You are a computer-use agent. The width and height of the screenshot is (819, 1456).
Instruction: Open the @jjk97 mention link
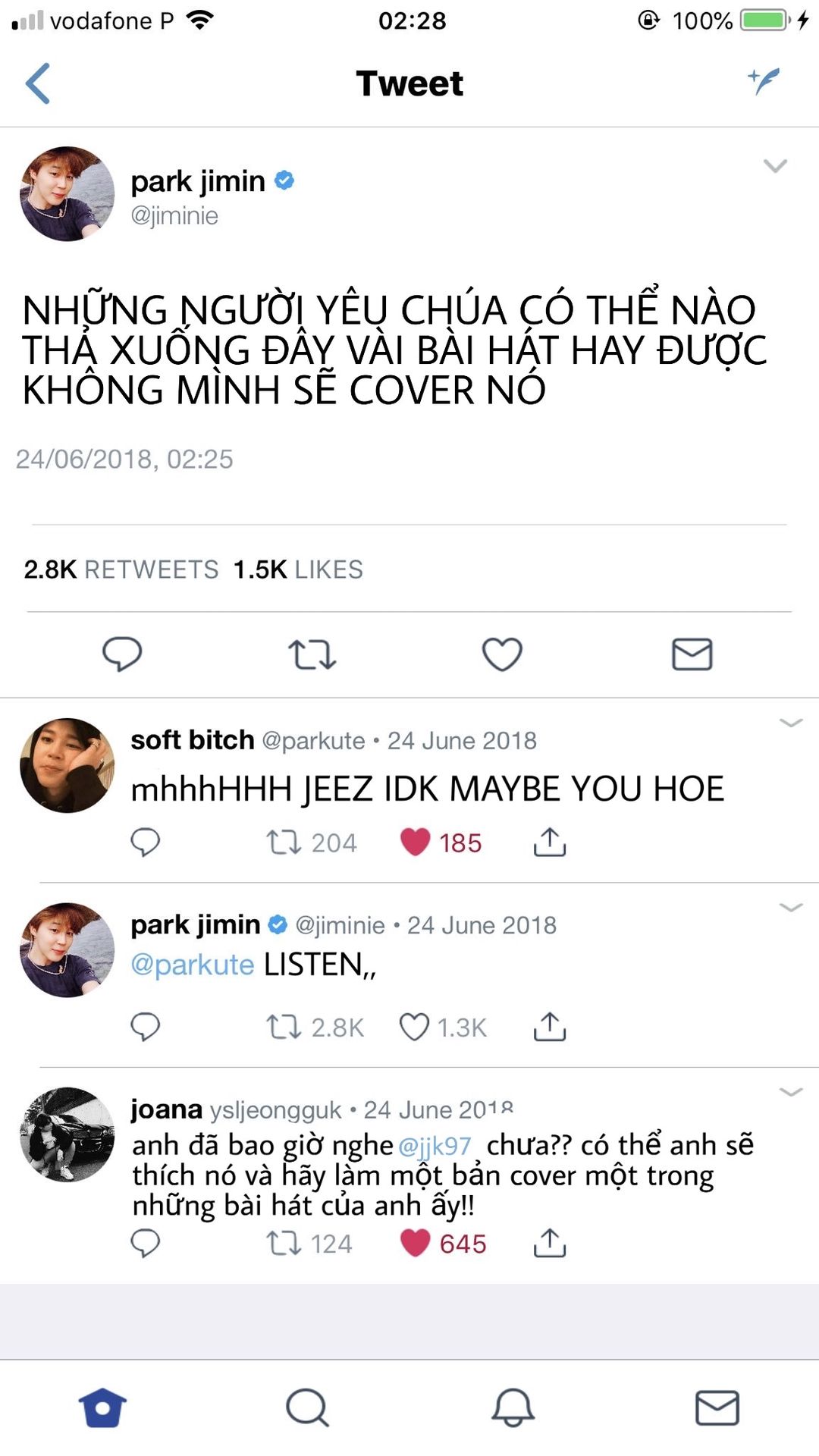435,1146
